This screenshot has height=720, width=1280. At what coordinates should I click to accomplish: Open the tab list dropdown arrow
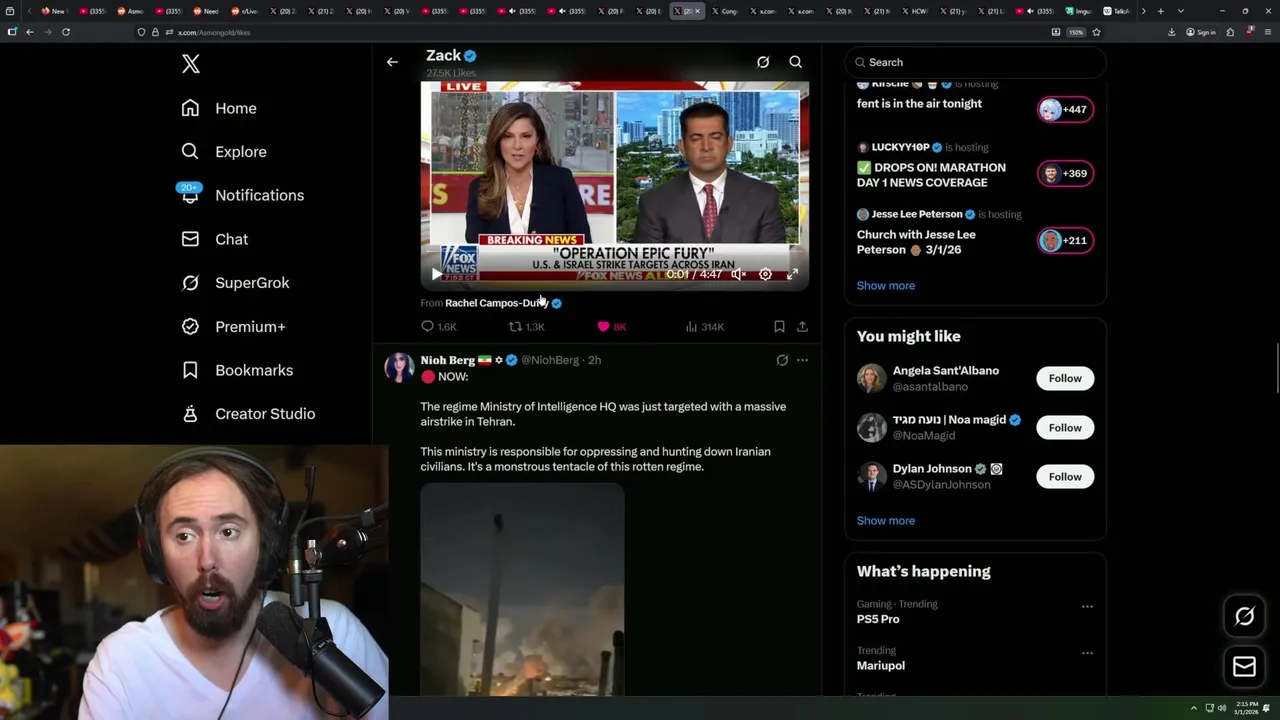[x=1181, y=11]
